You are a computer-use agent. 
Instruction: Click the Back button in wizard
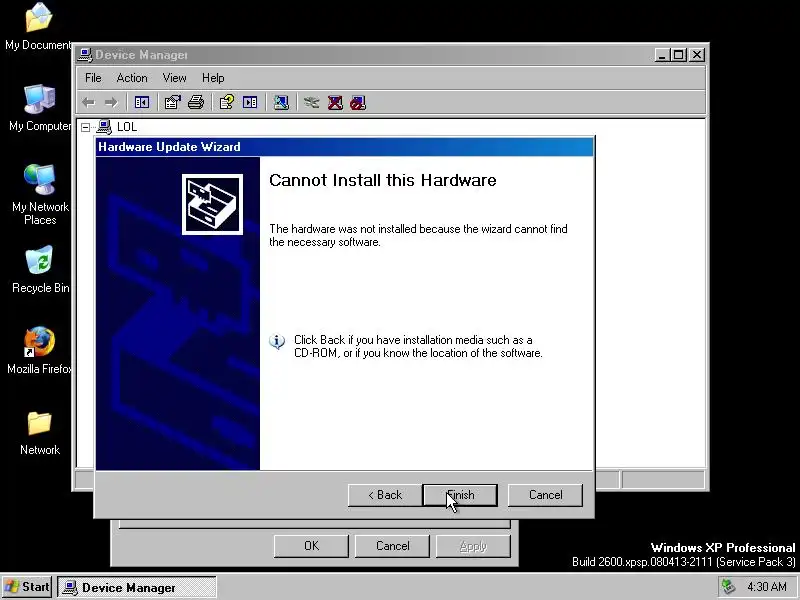click(385, 495)
